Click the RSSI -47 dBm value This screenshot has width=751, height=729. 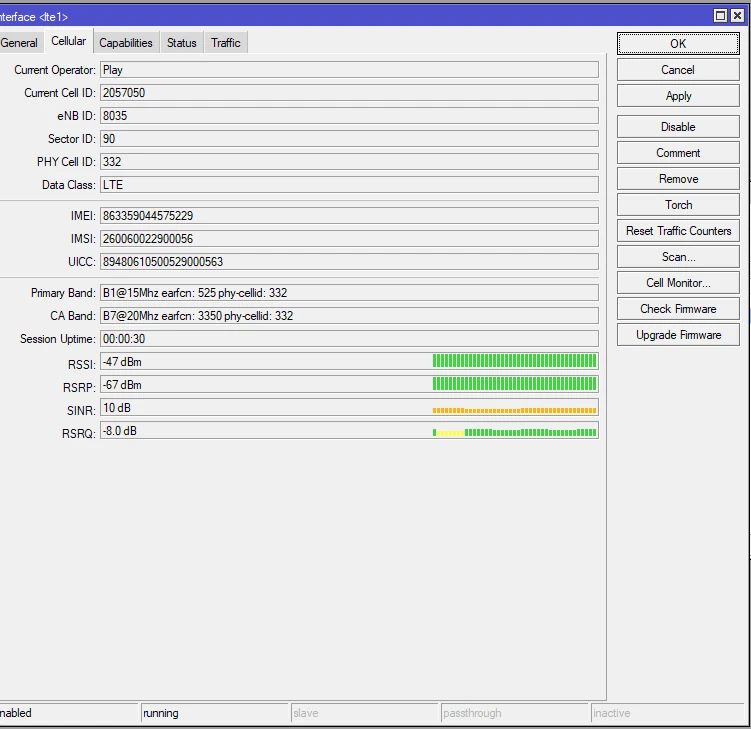click(122, 362)
